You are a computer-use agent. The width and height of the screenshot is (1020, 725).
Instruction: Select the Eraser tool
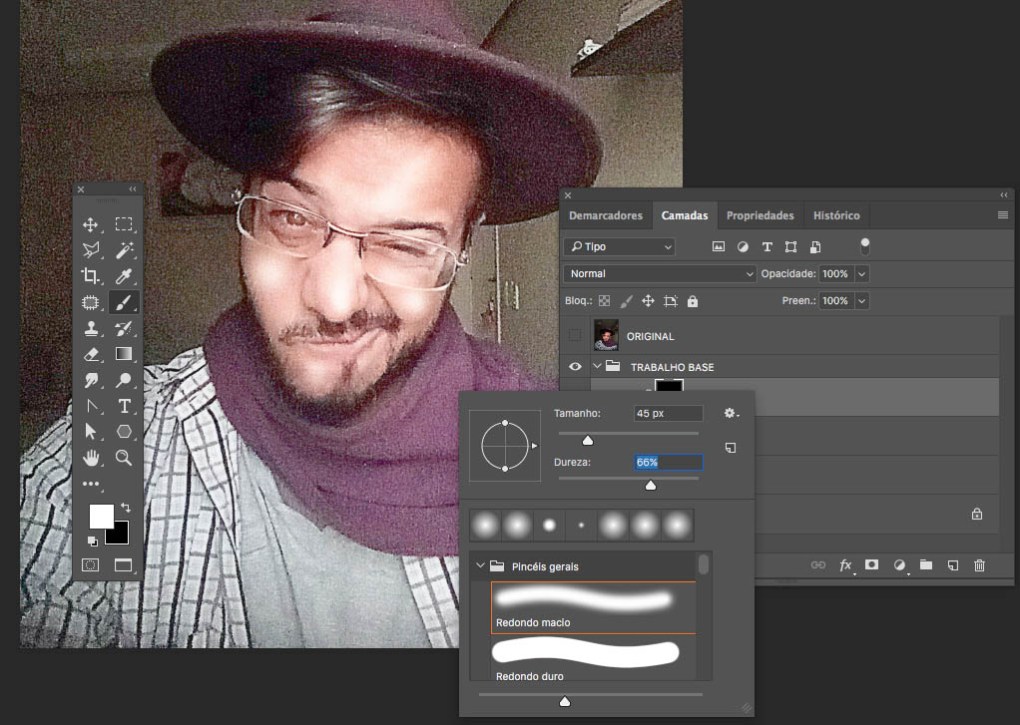pyautogui.click(x=91, y=354)
